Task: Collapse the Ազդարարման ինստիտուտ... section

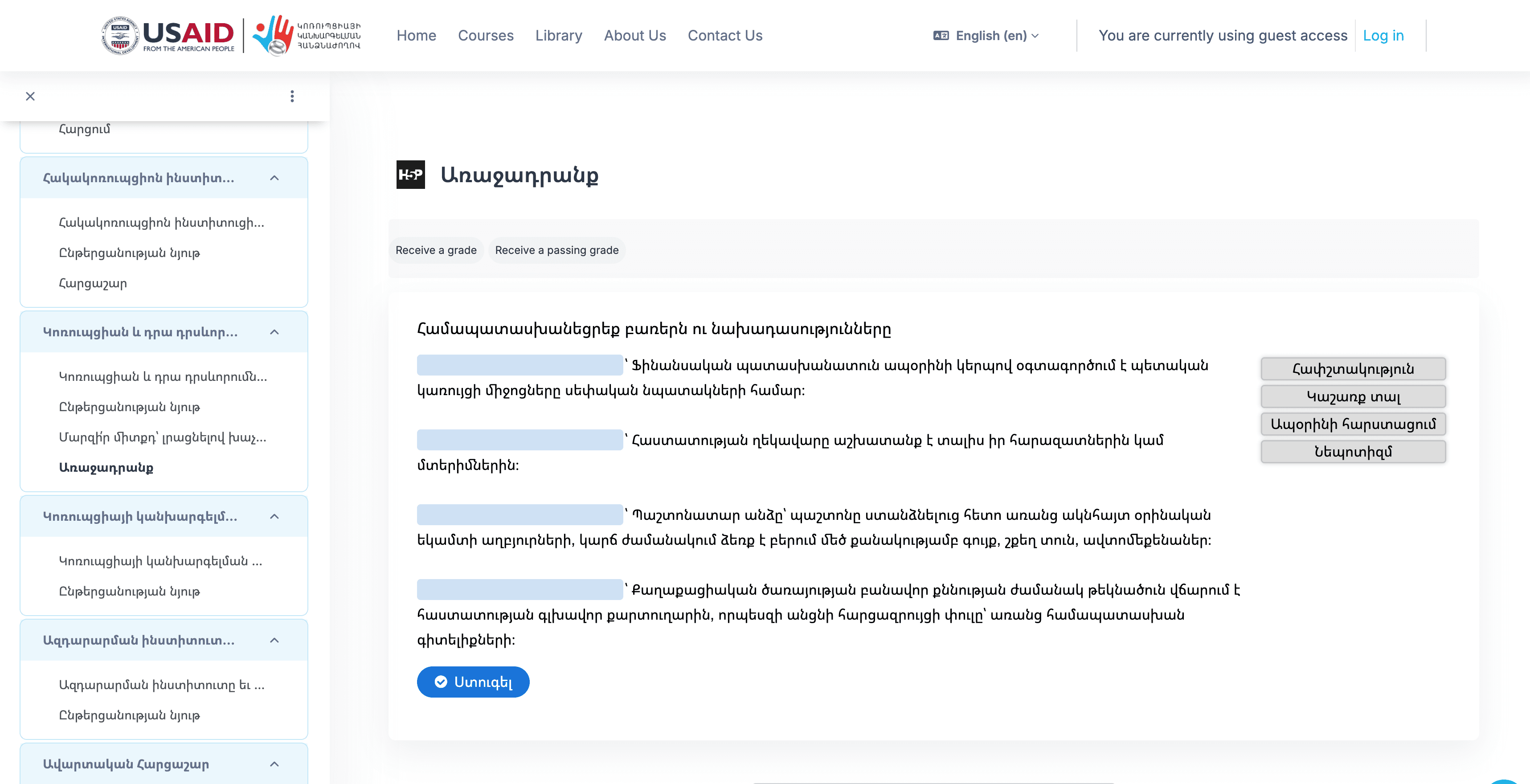Action: (274, 640)
